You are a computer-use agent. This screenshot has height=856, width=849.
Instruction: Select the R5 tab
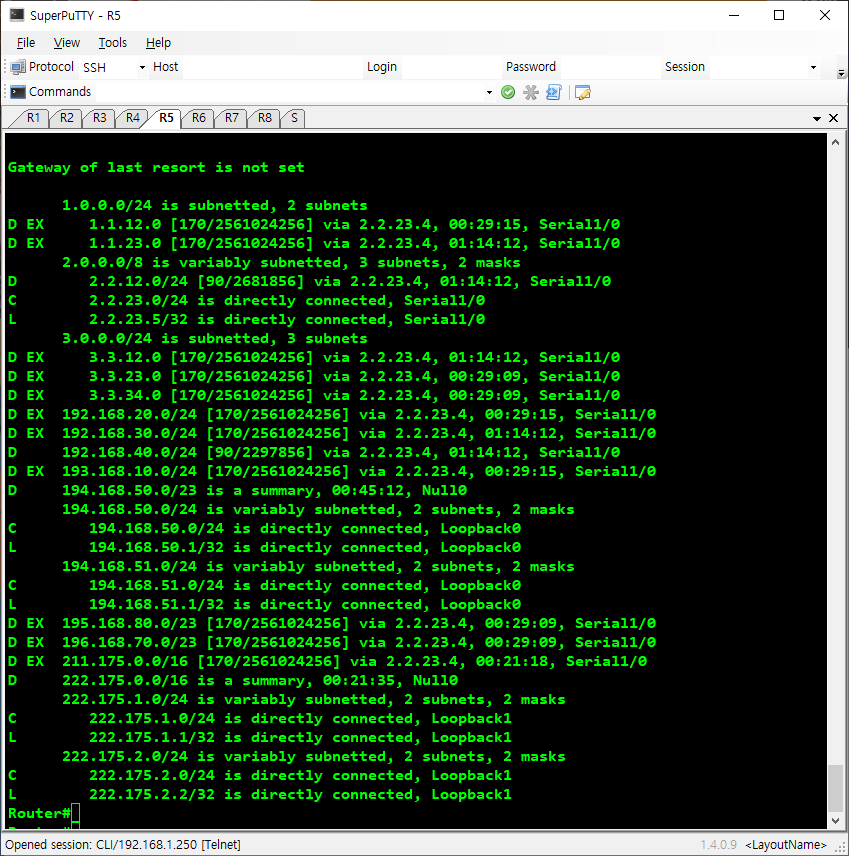167,118
